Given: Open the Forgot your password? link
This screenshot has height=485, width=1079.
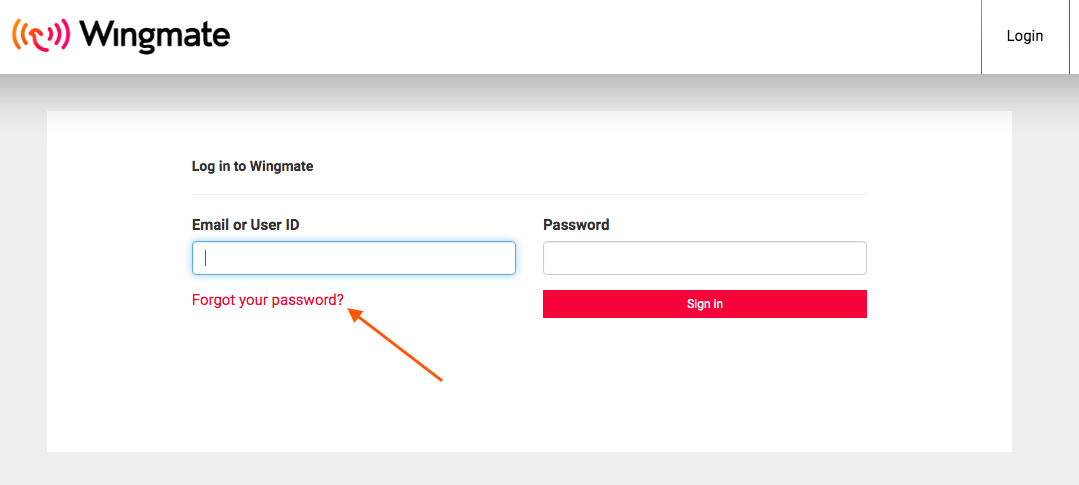Looking at the screenshot, I should (x=268, y=300).
